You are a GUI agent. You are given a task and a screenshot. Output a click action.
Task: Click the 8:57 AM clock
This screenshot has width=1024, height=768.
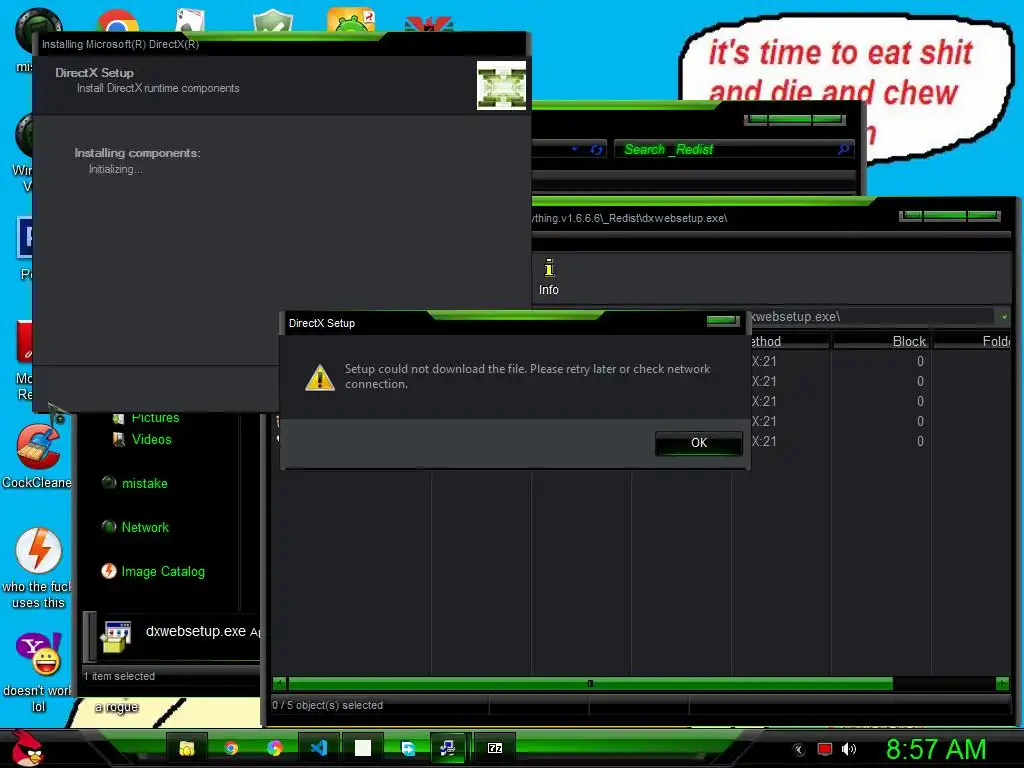936,750
